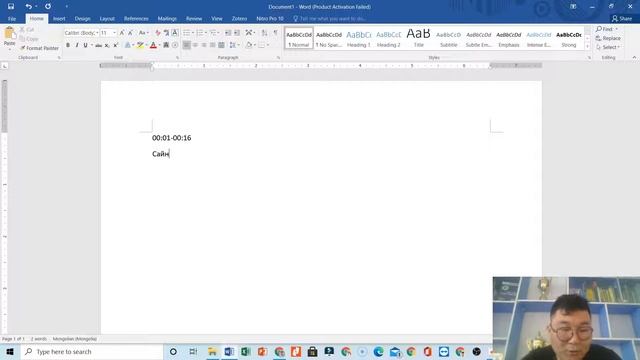640x360 pixels.
Task: Decrease font size with Shrink Font
Action: point(130,33)
